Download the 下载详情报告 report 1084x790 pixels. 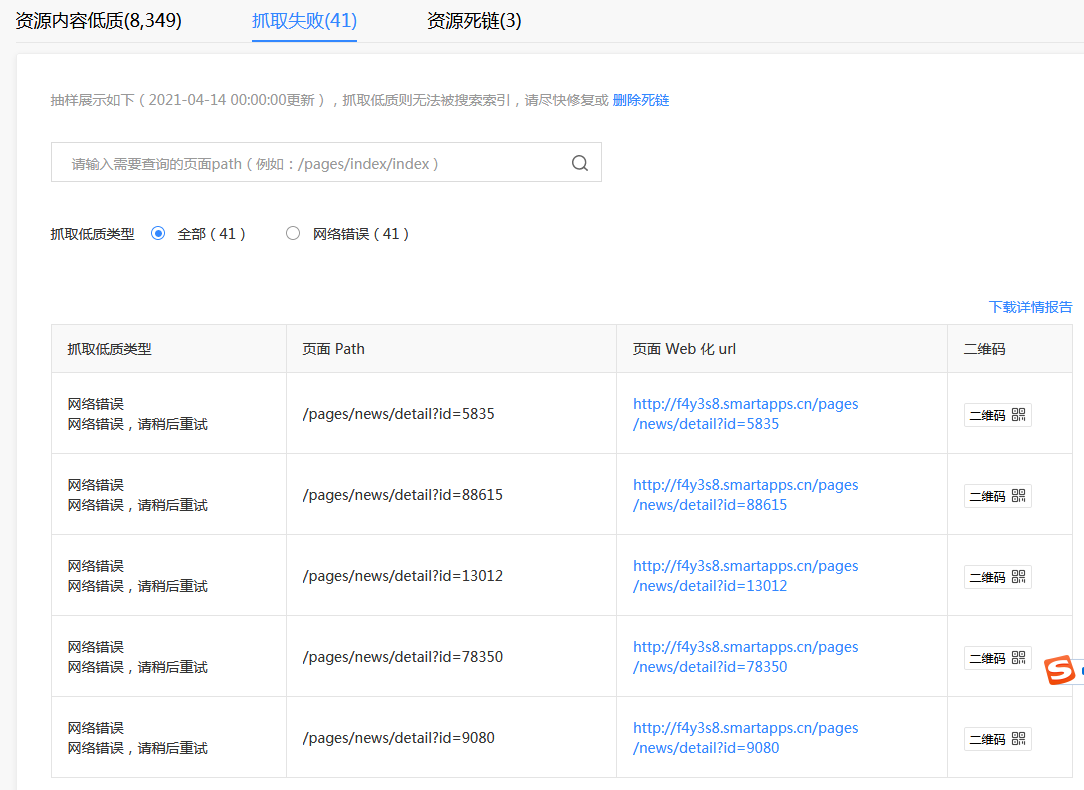pyautogui.click(x=1030, y=307)
